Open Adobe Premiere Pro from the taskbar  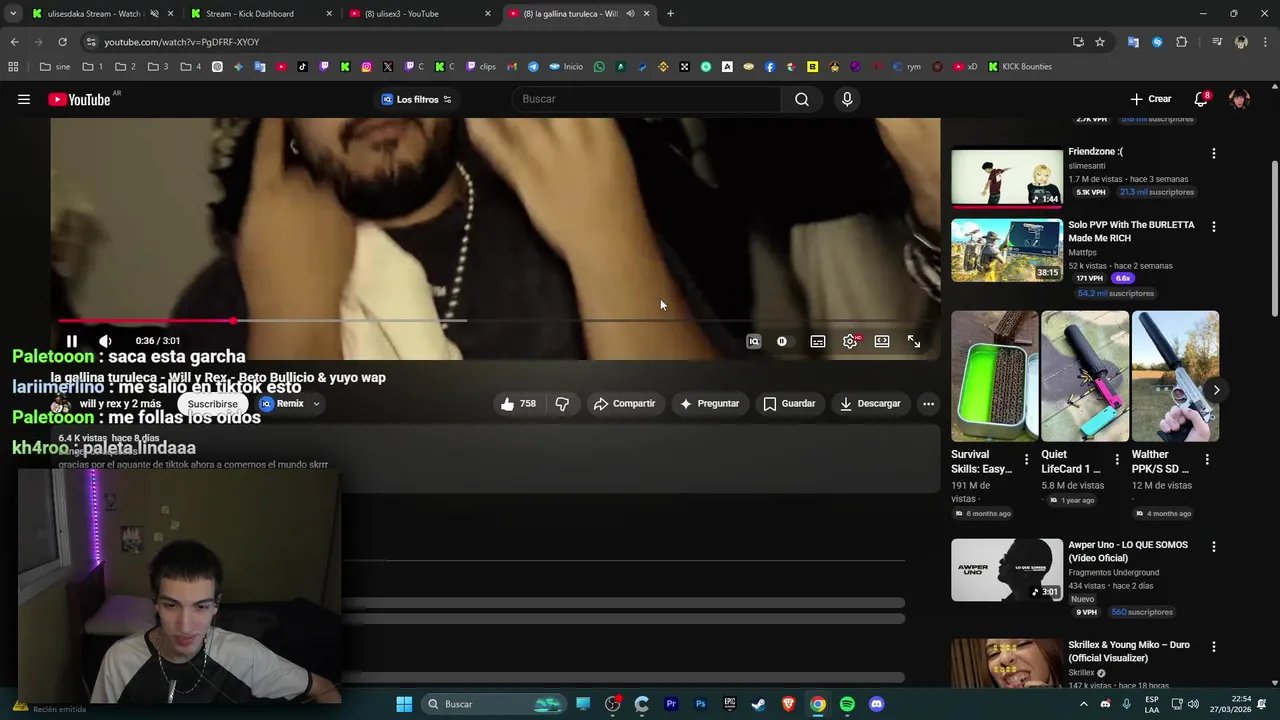[671, 704]
